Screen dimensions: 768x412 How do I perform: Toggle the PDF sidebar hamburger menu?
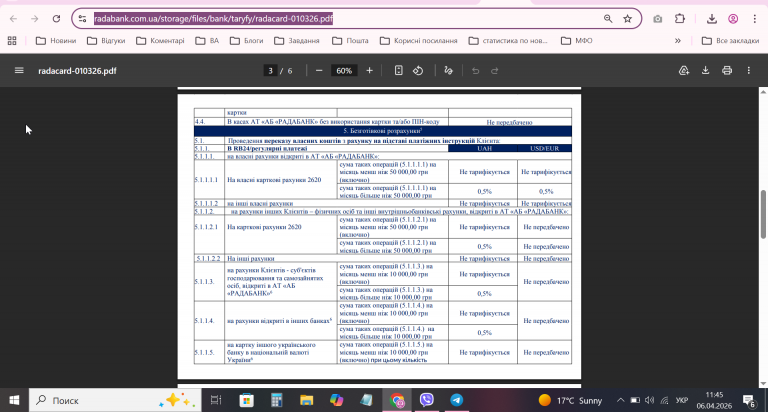pyautogui.click(x=19, y=71)
